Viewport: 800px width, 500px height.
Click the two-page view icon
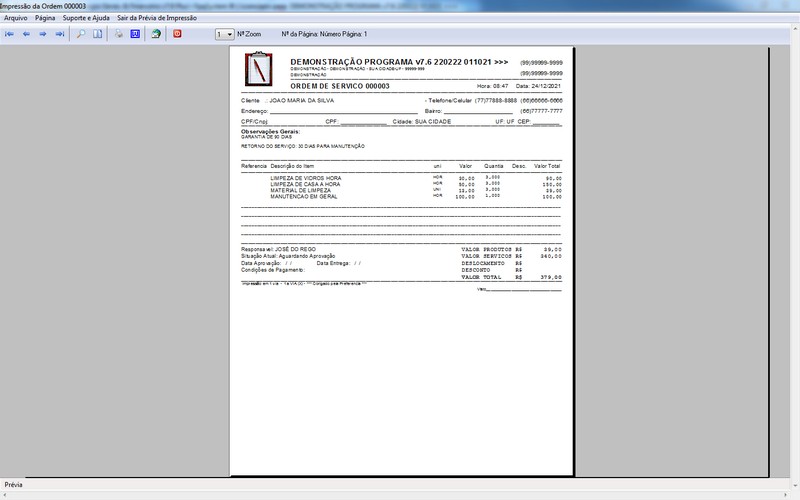[97, 34]
